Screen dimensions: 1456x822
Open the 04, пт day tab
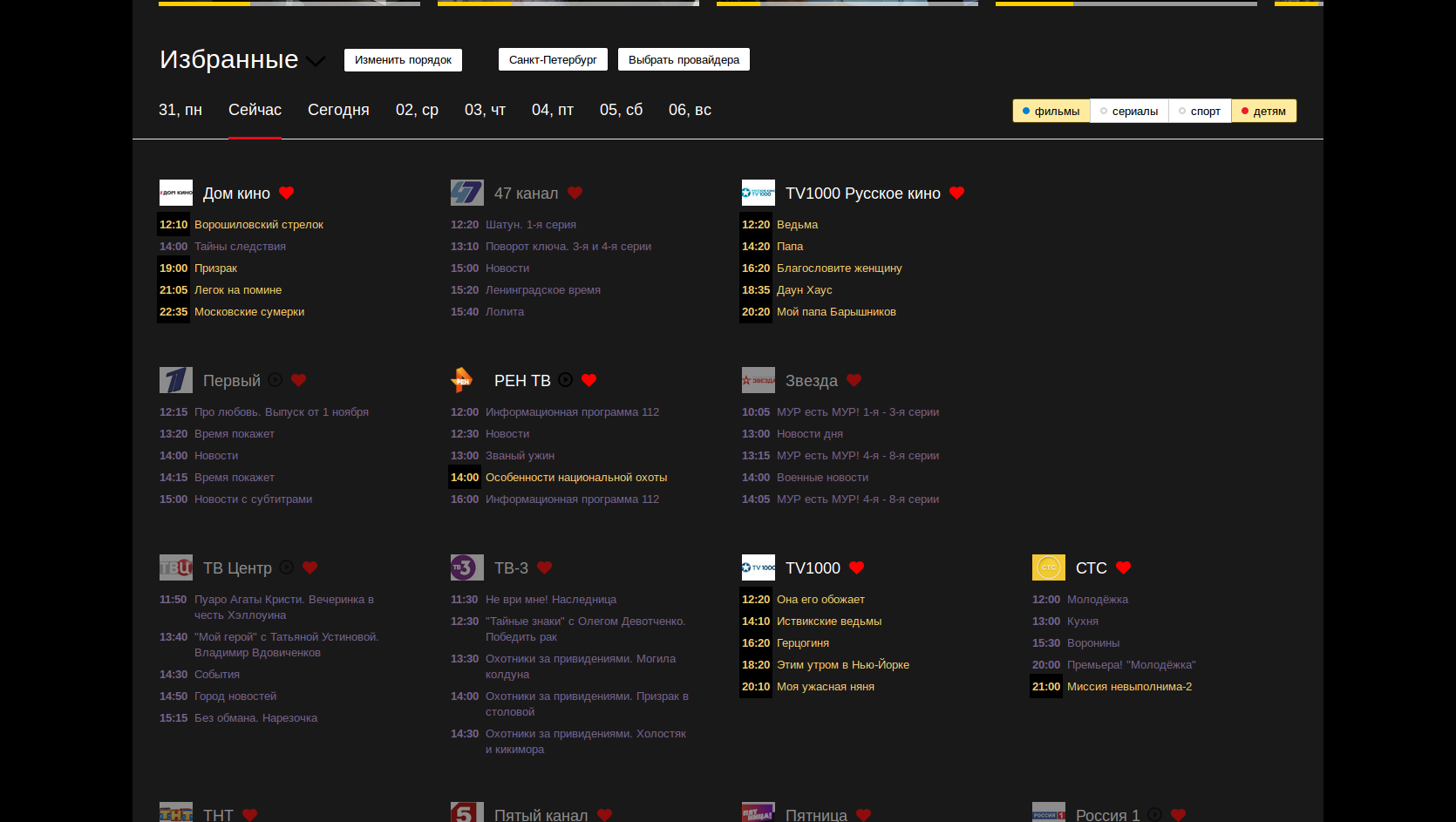pyautogui.click(x=553, y=110)
